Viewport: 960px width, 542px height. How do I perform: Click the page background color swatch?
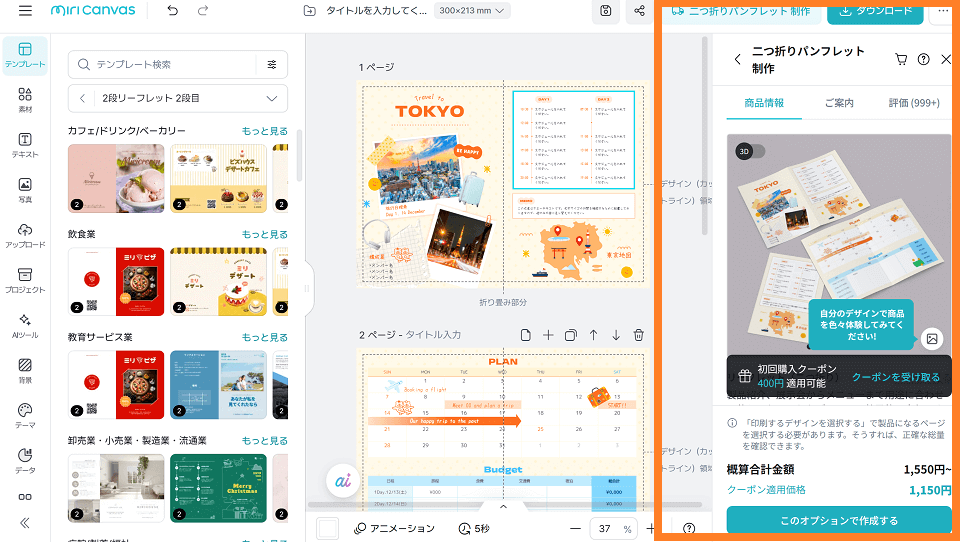(328, 528)
